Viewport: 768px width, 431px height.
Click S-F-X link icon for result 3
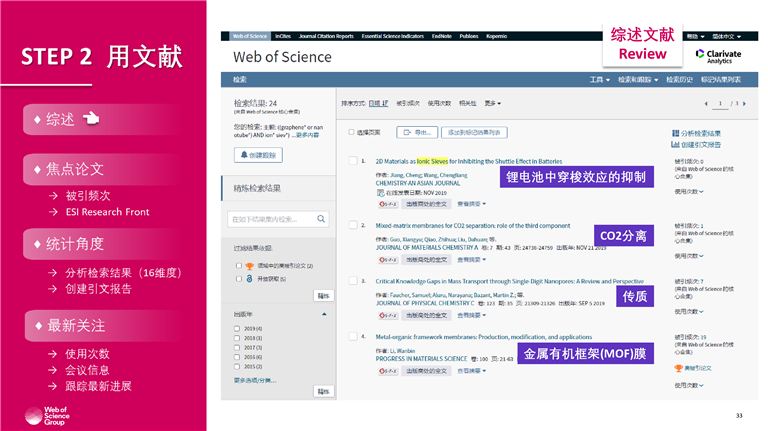388,315
